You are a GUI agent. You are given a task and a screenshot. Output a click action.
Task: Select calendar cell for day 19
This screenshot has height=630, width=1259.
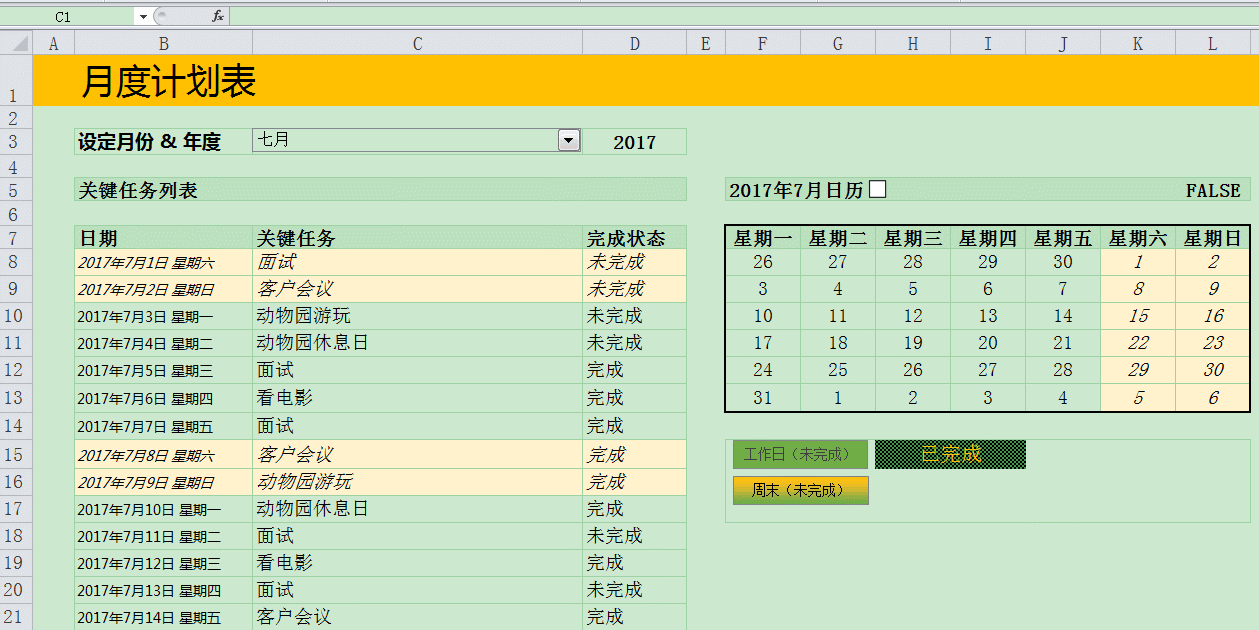click(913, 343)
